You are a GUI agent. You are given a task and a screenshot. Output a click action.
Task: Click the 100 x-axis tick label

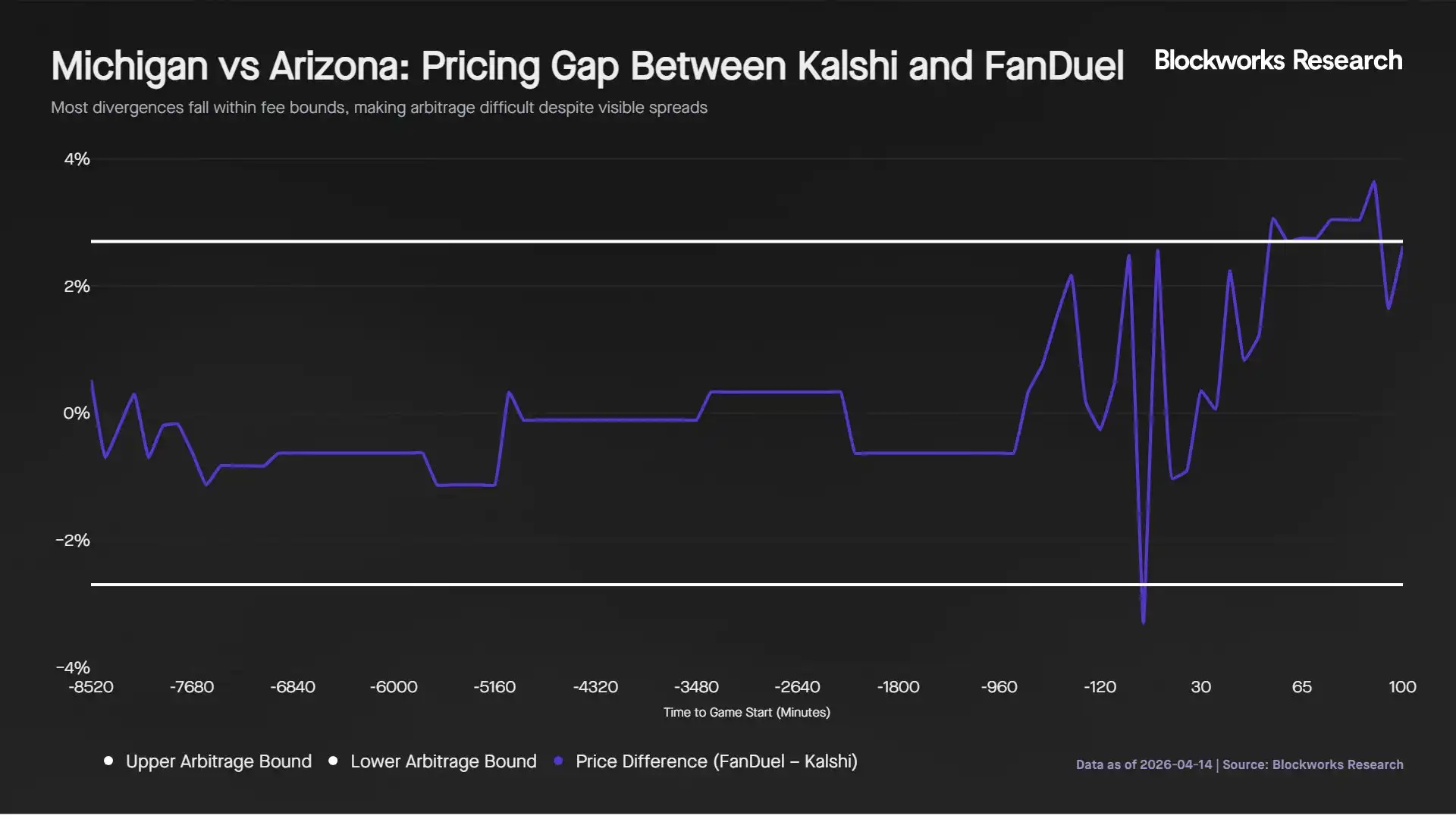click(1402, 687)
